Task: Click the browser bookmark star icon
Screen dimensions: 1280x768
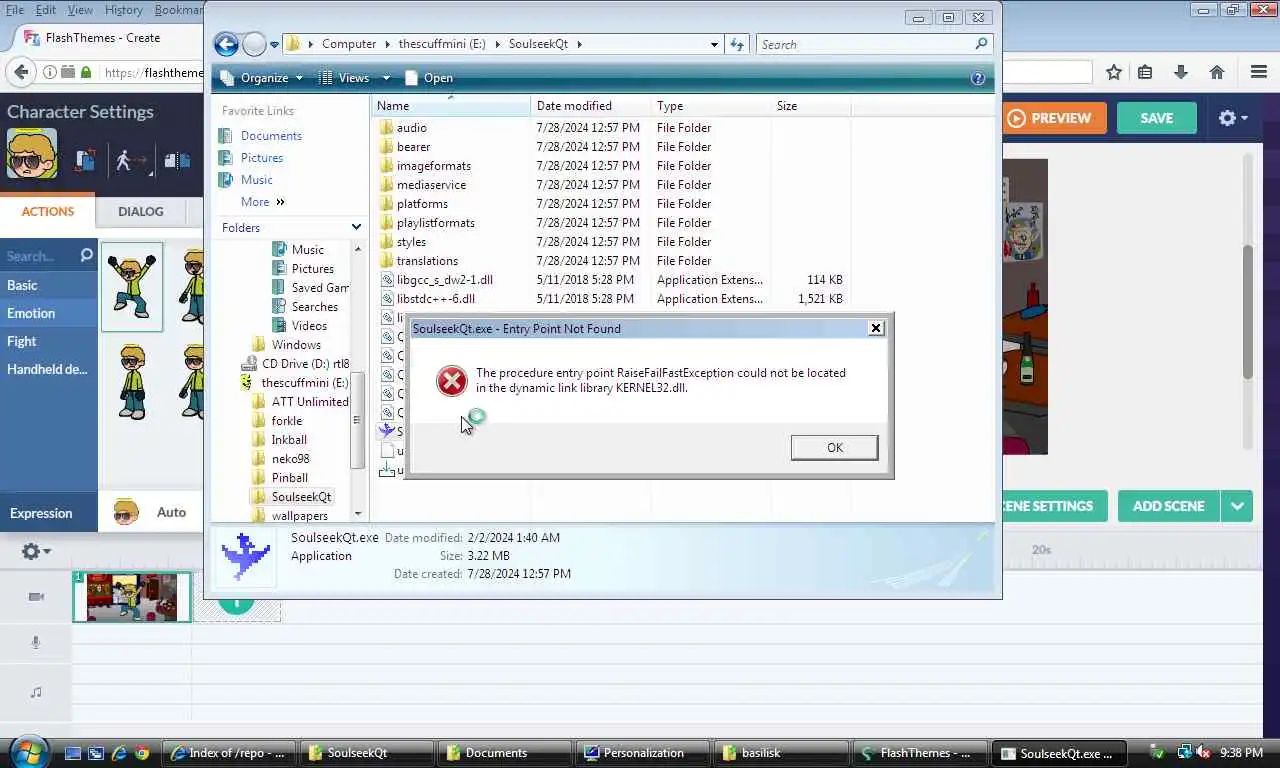Action: point(1114,72)
